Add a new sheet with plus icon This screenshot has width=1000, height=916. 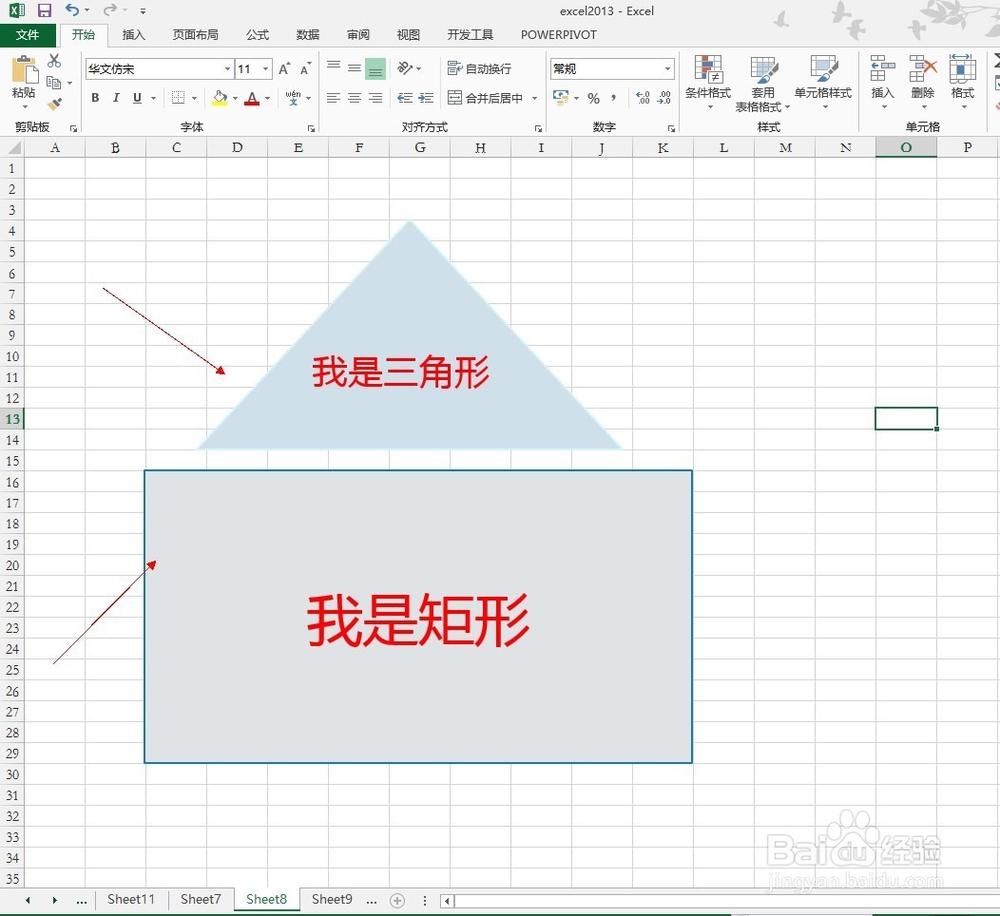397,900
